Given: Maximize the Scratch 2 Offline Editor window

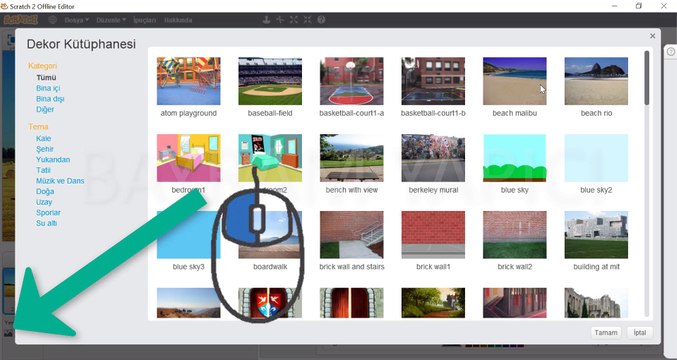Looking at the screenshot, I should pyautogui.click(x=639, y=6).
